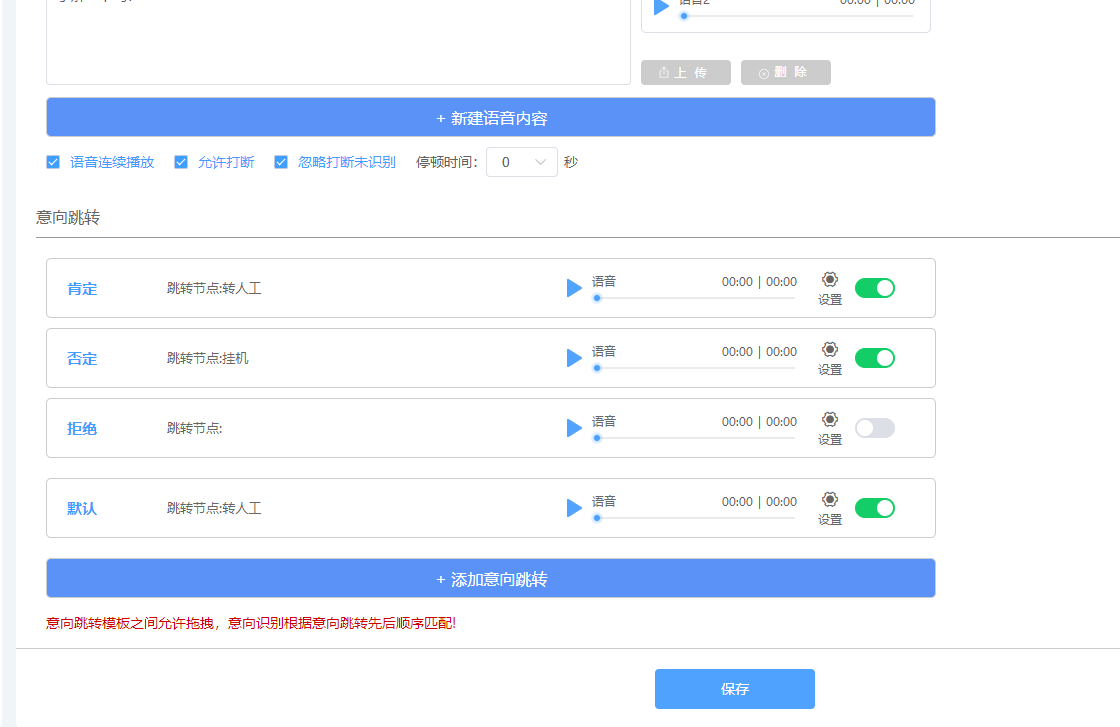Uncheck 允许打断 checkbox

181,162
